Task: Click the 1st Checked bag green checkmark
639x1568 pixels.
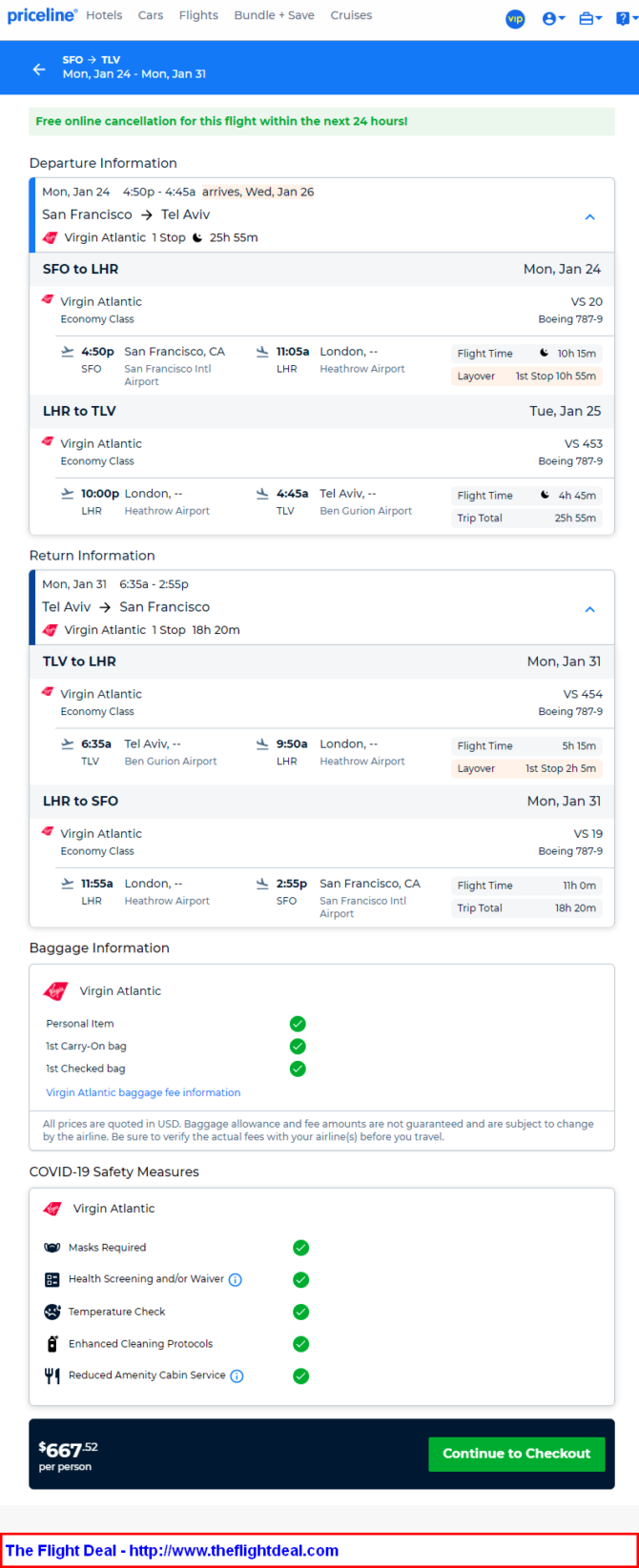Action: point(298,1069)
